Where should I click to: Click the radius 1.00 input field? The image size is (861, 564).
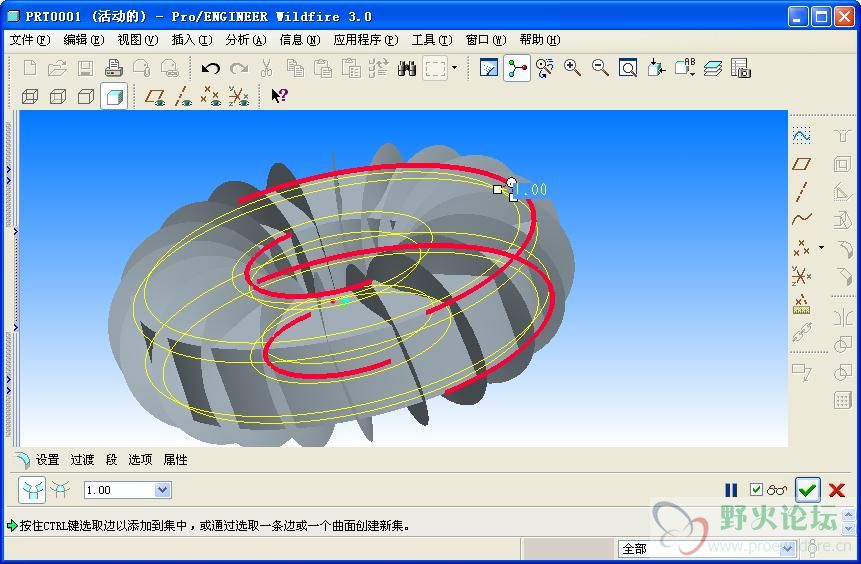(120, 489)
